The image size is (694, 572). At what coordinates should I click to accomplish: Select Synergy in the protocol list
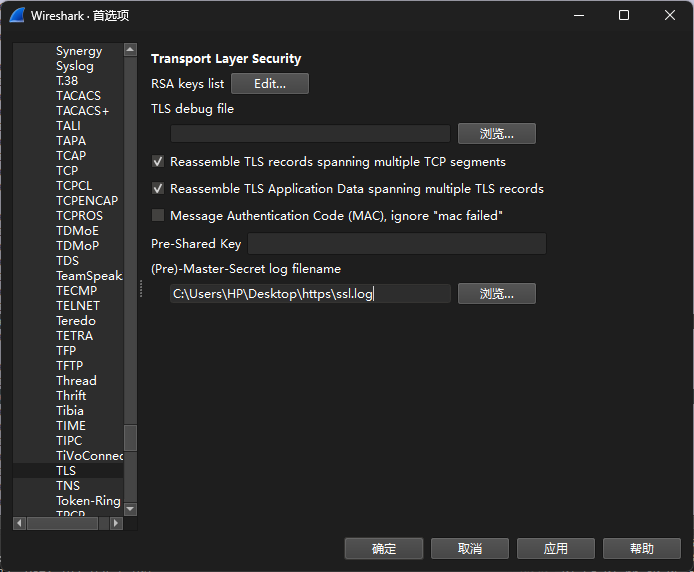[79, 51]
